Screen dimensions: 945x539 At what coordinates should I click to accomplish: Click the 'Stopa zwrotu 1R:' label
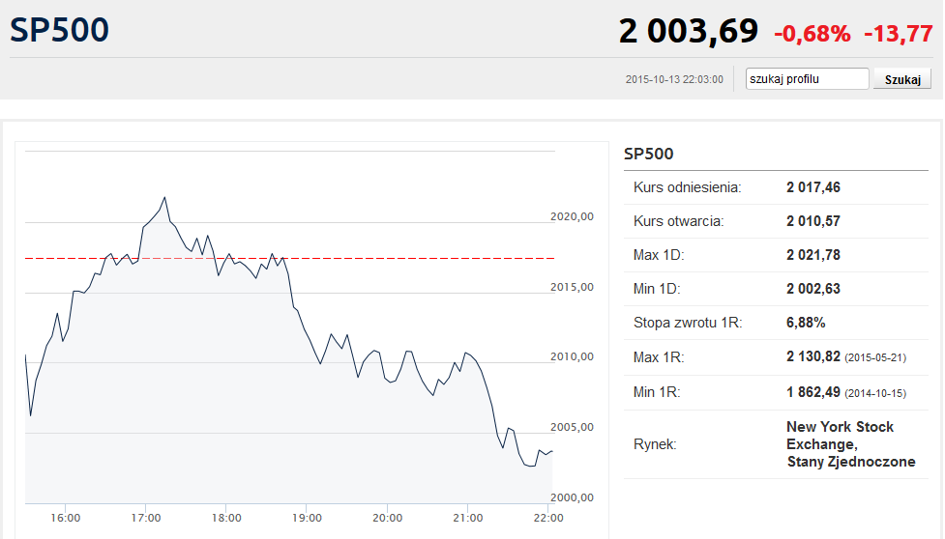click(688, 323)
